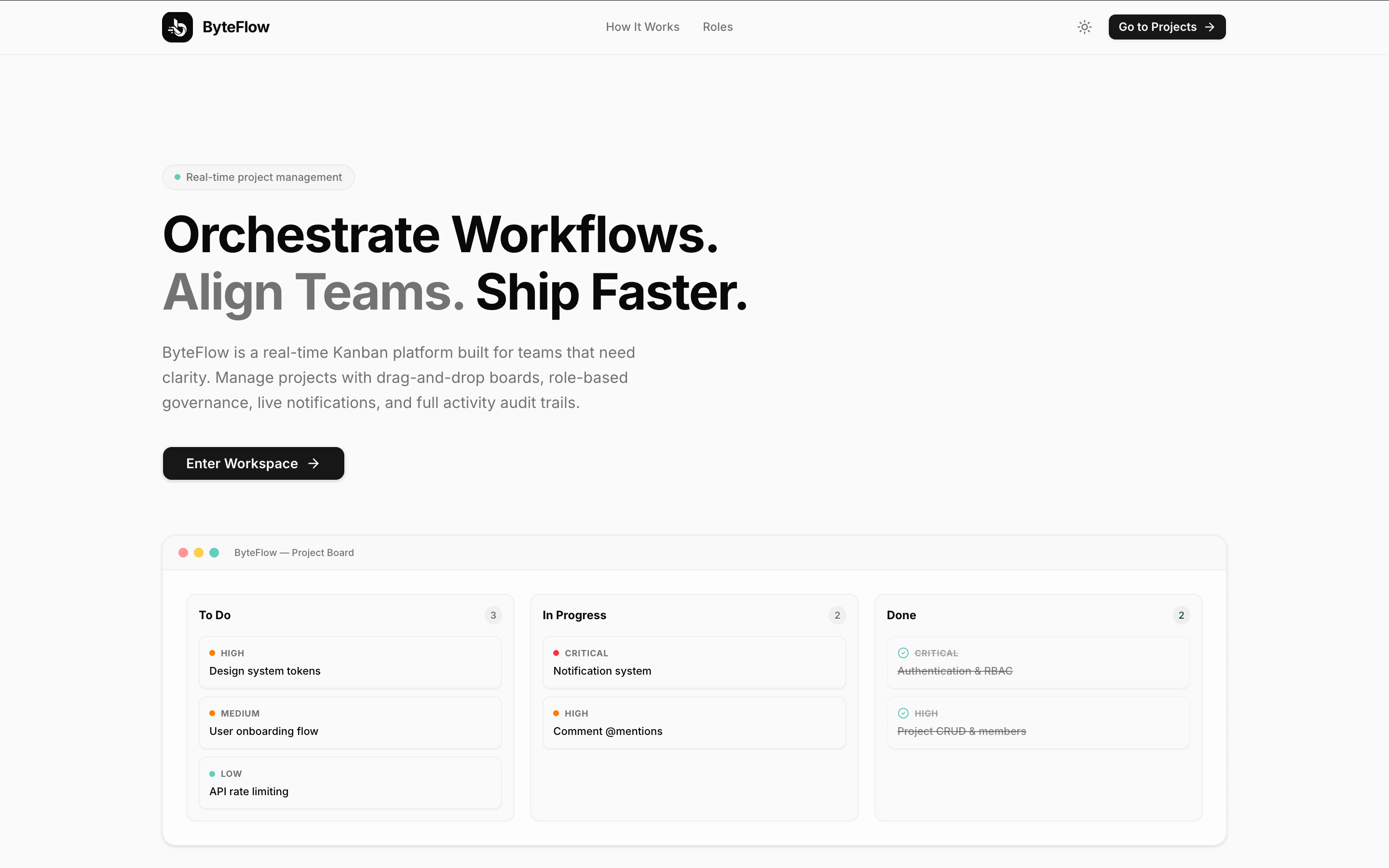Click the arrow icon in Go to Projects
The height and width of the screenshot is (868, 1389).
coord(1210,27)
